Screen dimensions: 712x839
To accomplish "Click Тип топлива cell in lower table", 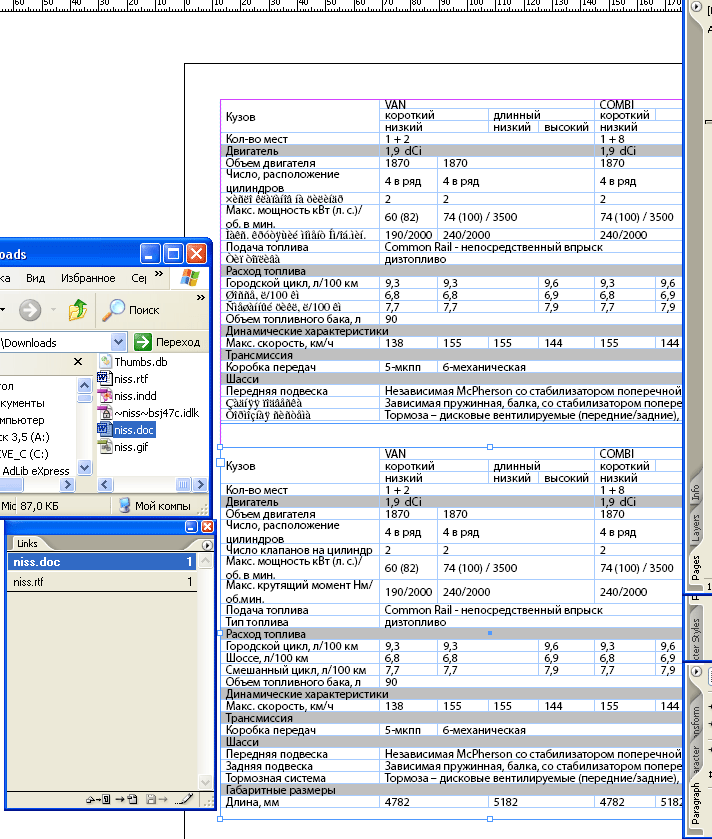I will (300, 622).
